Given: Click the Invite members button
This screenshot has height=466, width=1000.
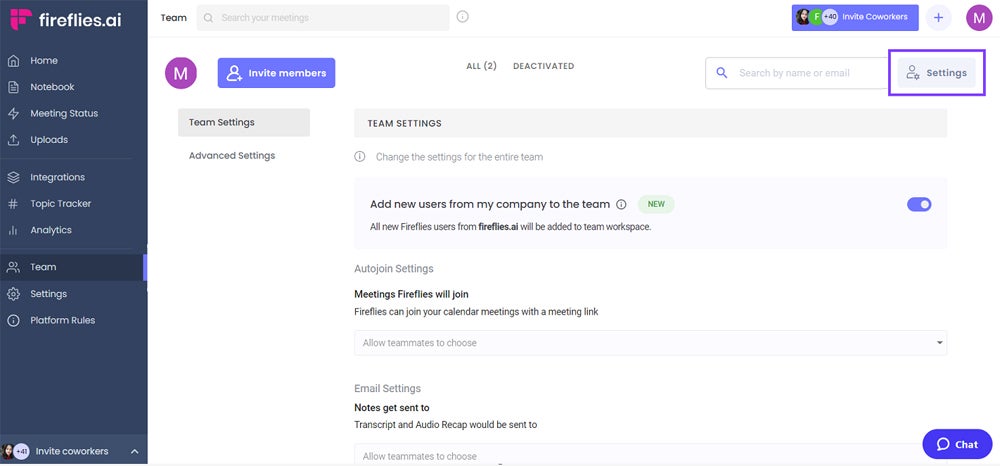Looking at the screenshot, I should (276, 73).
